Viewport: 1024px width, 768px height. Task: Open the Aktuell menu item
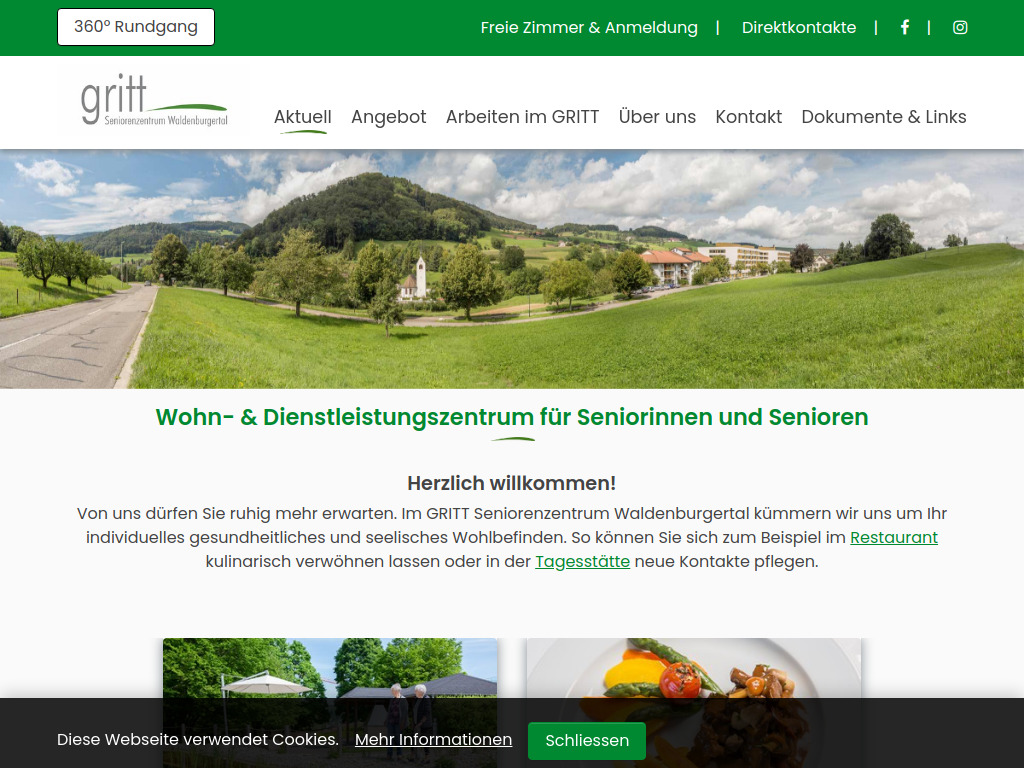click(303, 116)
